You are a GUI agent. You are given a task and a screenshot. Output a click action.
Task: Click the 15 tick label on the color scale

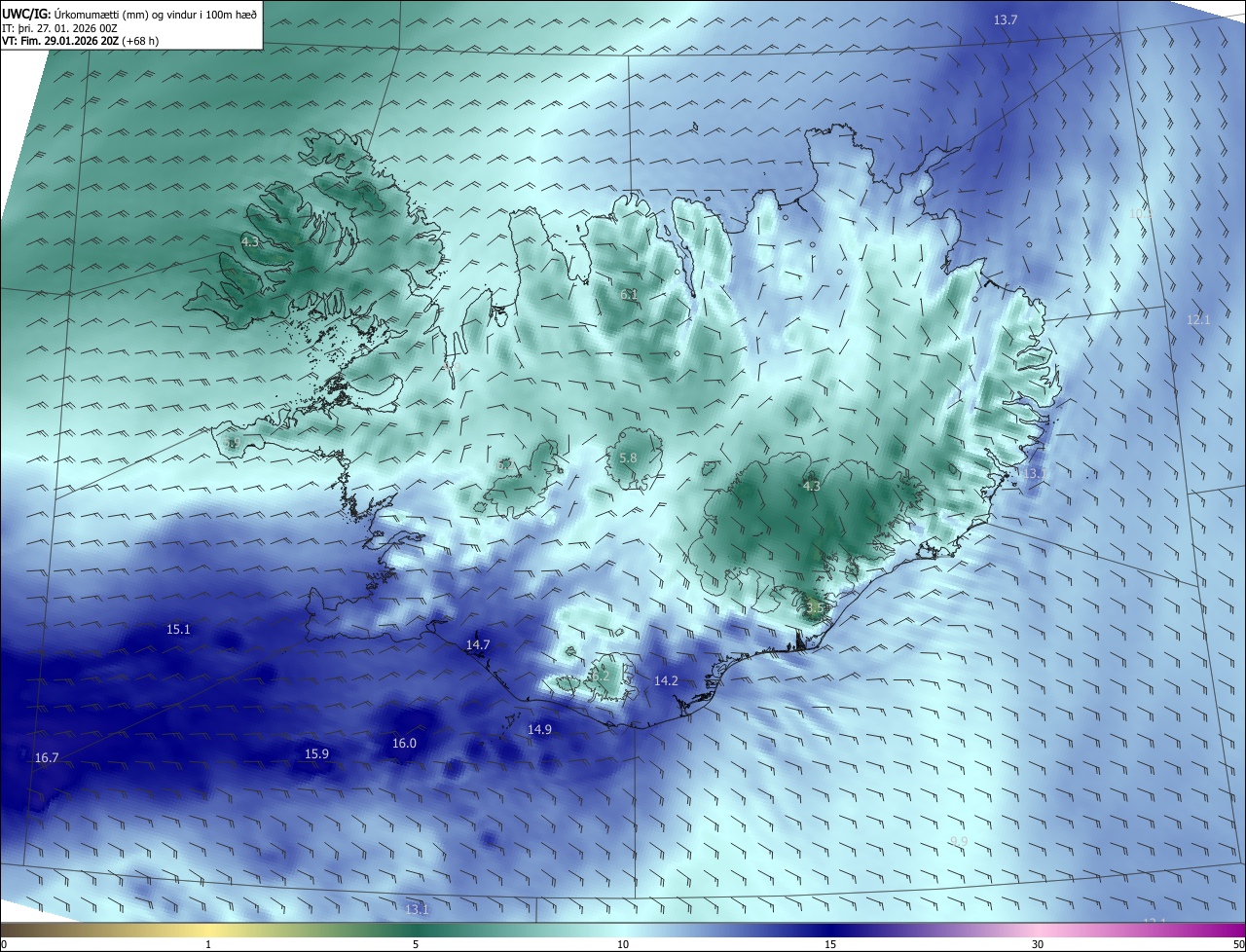[830, 944]
